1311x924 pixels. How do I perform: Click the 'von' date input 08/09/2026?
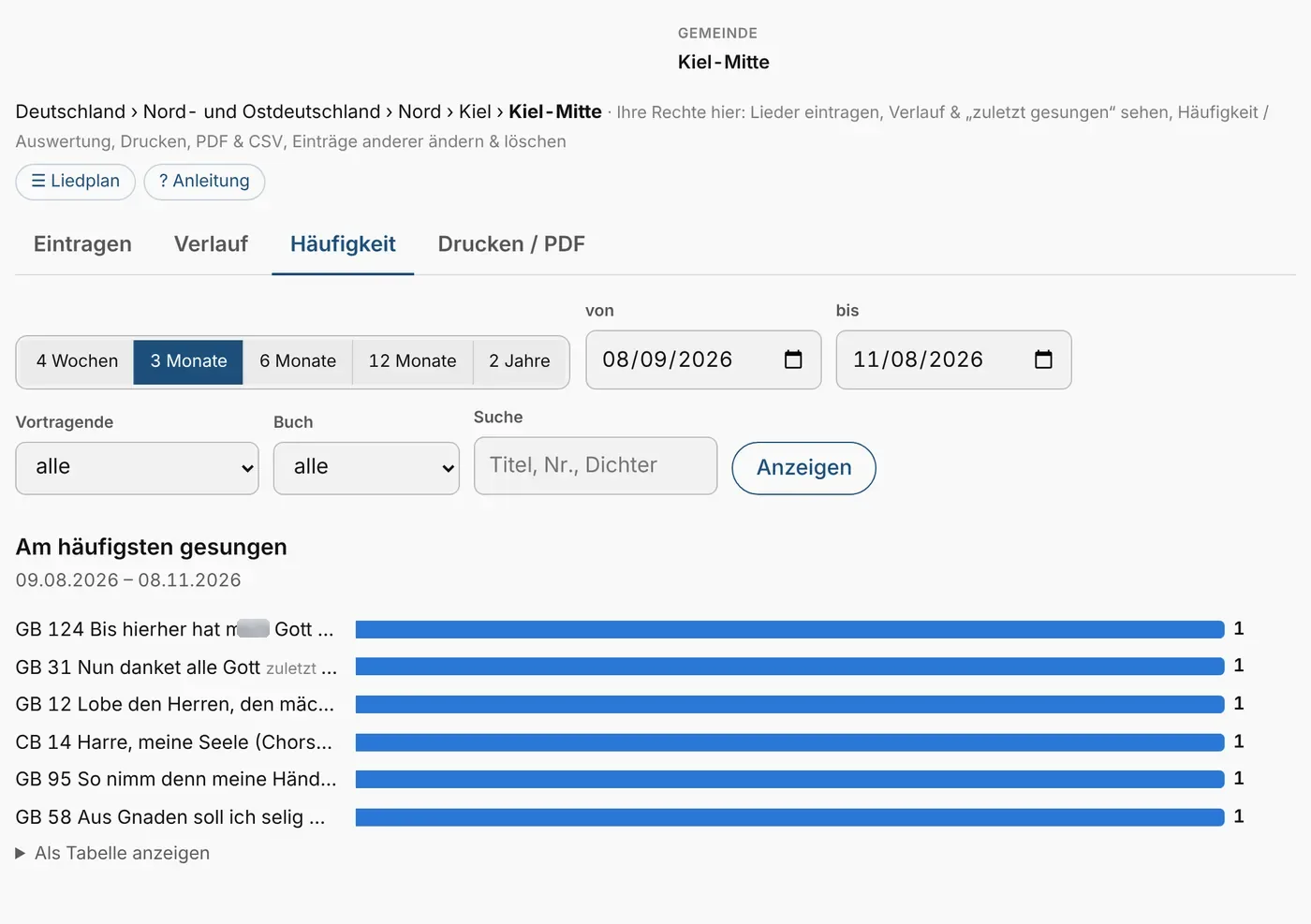[703, 359]
